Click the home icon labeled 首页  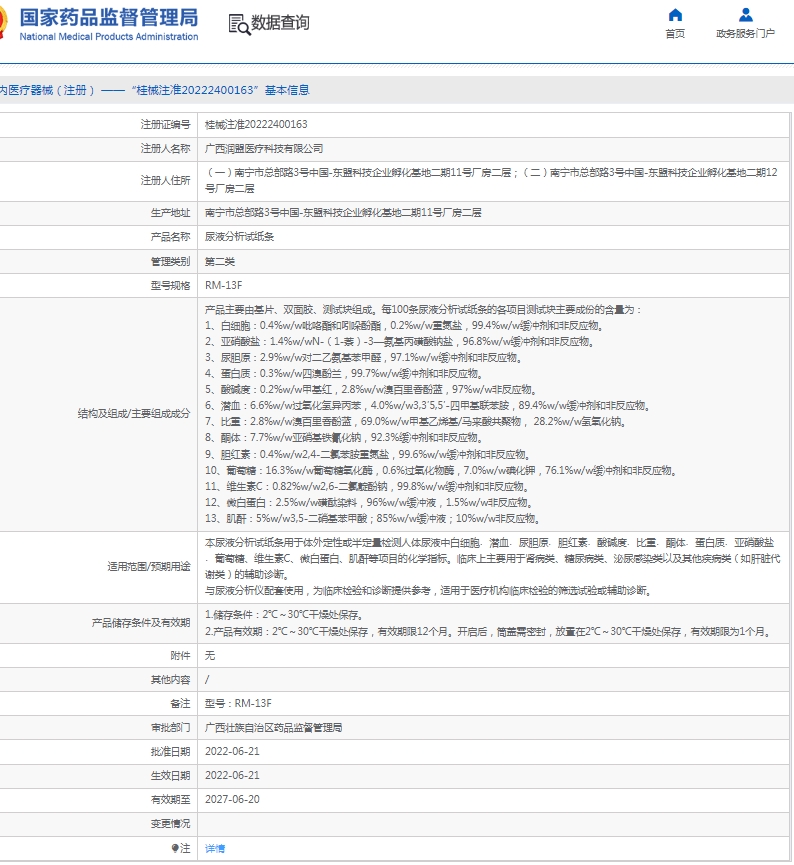pos(675,15)
